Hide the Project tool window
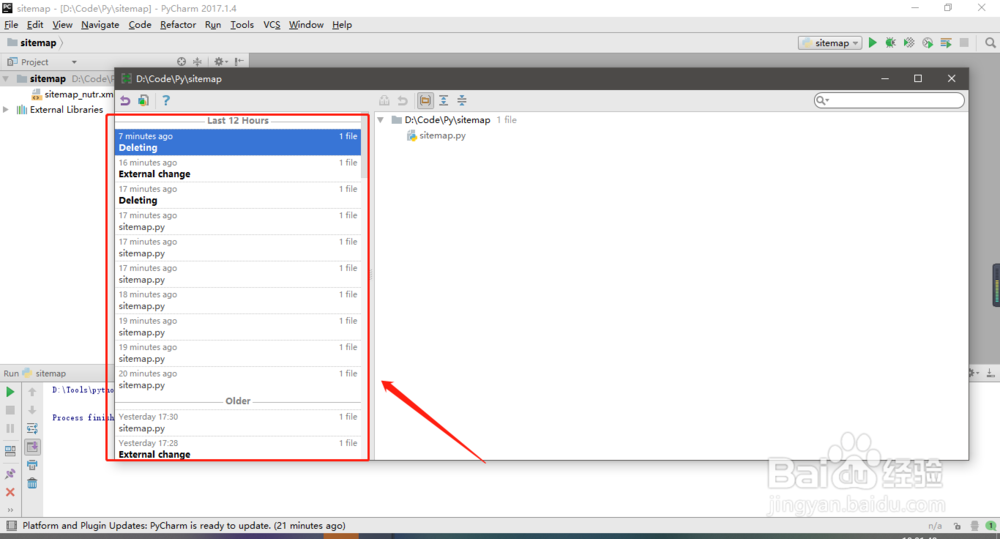The image size is (1000, 539). click(239, 62)
